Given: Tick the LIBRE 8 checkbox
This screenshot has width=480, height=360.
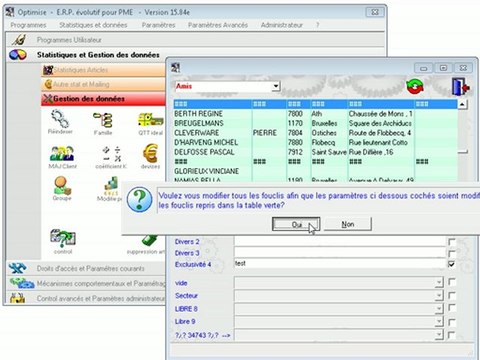Looking at the screenshot, I should (x=452, y=308).
